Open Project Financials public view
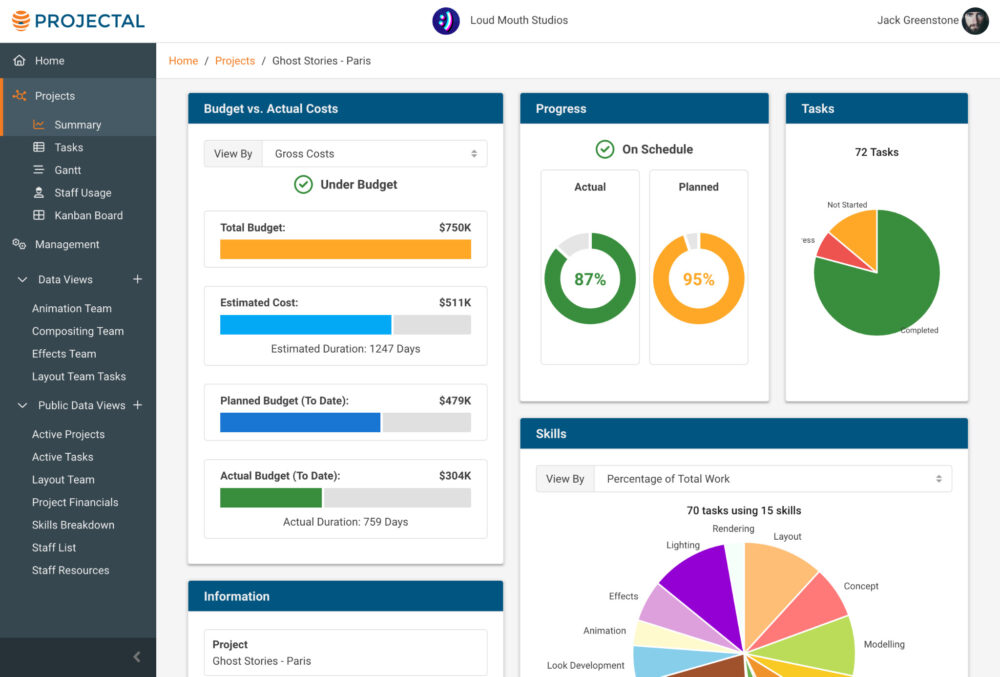 (x=75, y=502)
